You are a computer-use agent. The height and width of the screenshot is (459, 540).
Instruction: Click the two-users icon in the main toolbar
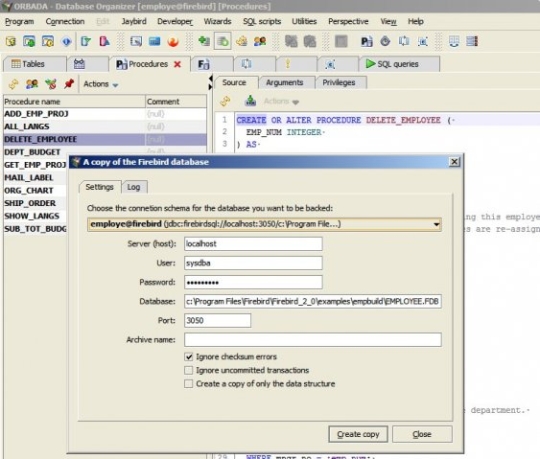tap(260, 42)
